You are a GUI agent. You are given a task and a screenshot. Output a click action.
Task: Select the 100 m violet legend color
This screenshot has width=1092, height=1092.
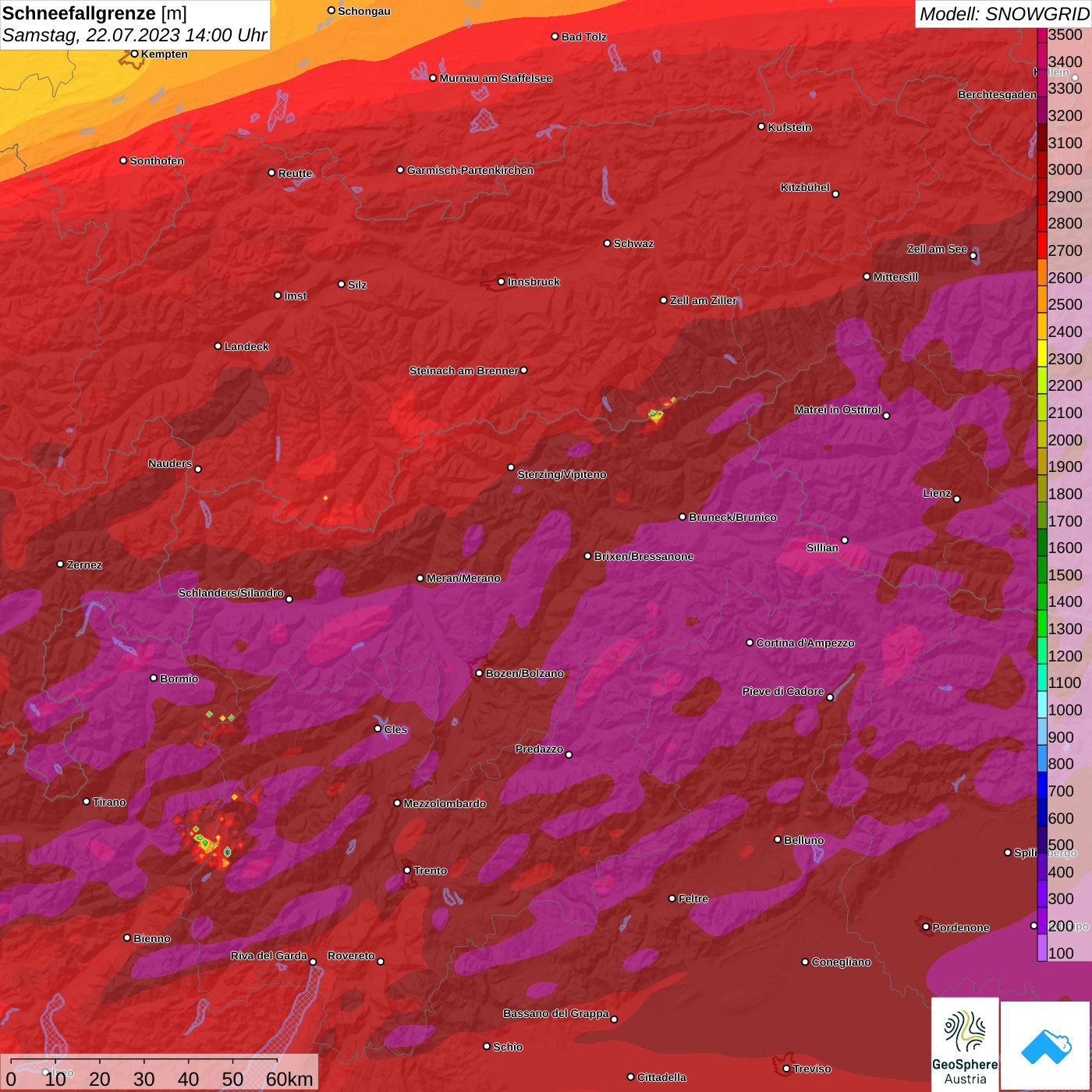tap(1042, 948)
